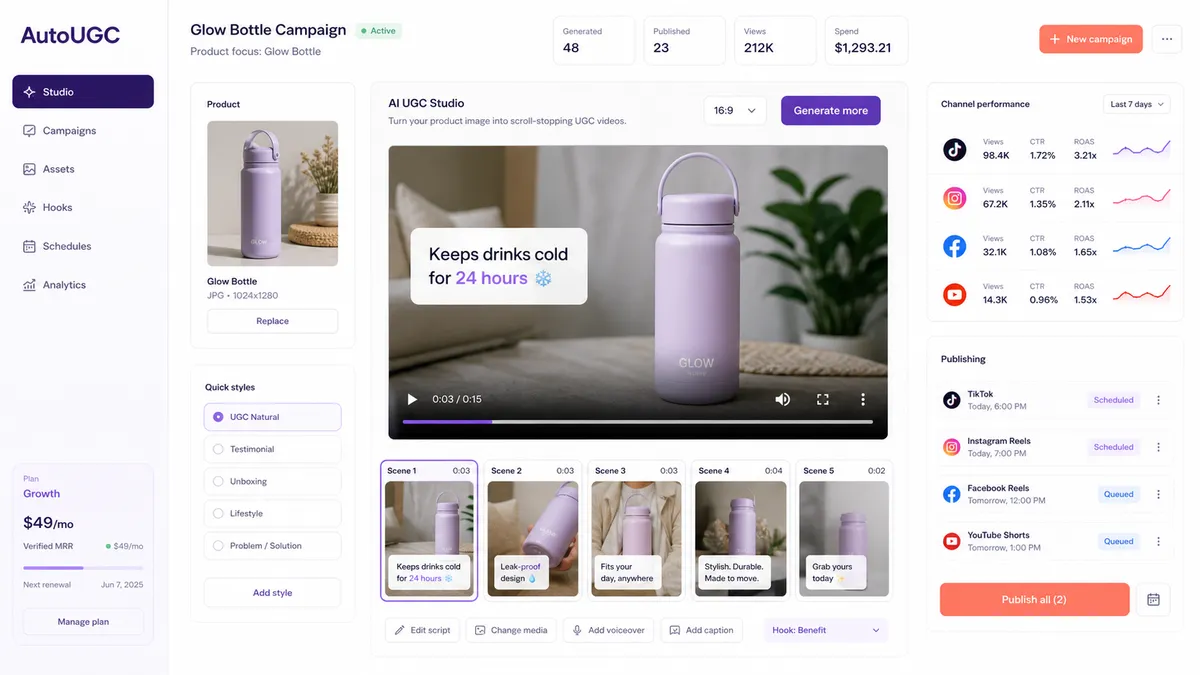This screenshot has height=675, width=1200.
Task: Click Add voiceover below the scenes
Action: click(609, 630)
